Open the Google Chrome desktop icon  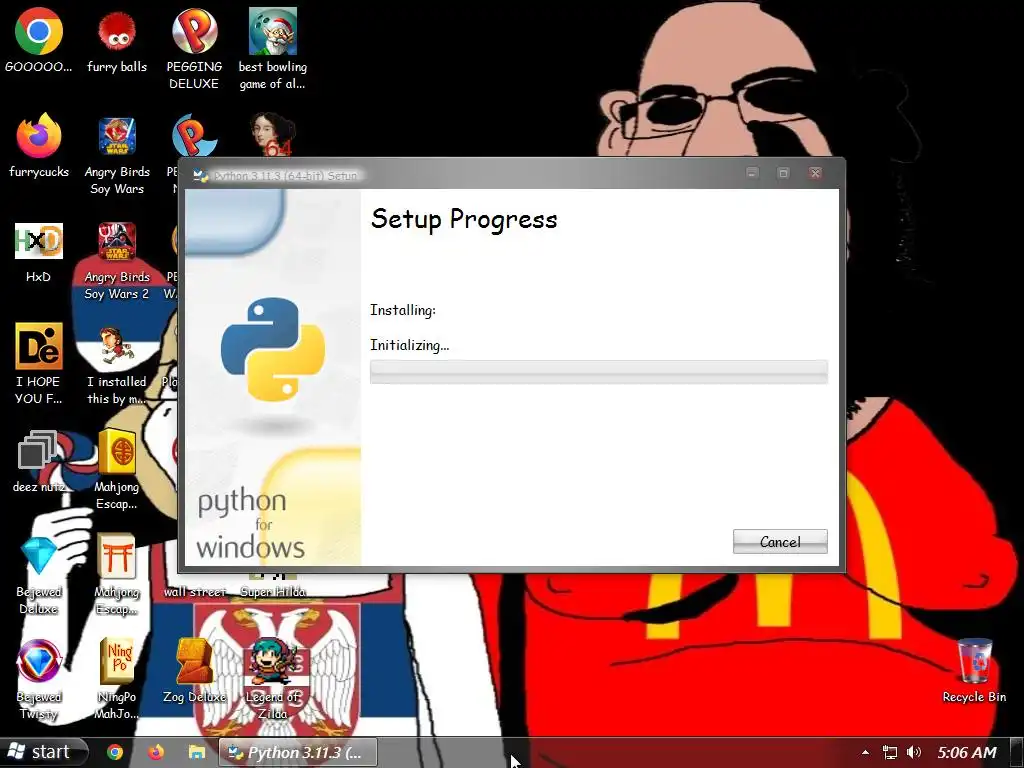pos(39,40)
